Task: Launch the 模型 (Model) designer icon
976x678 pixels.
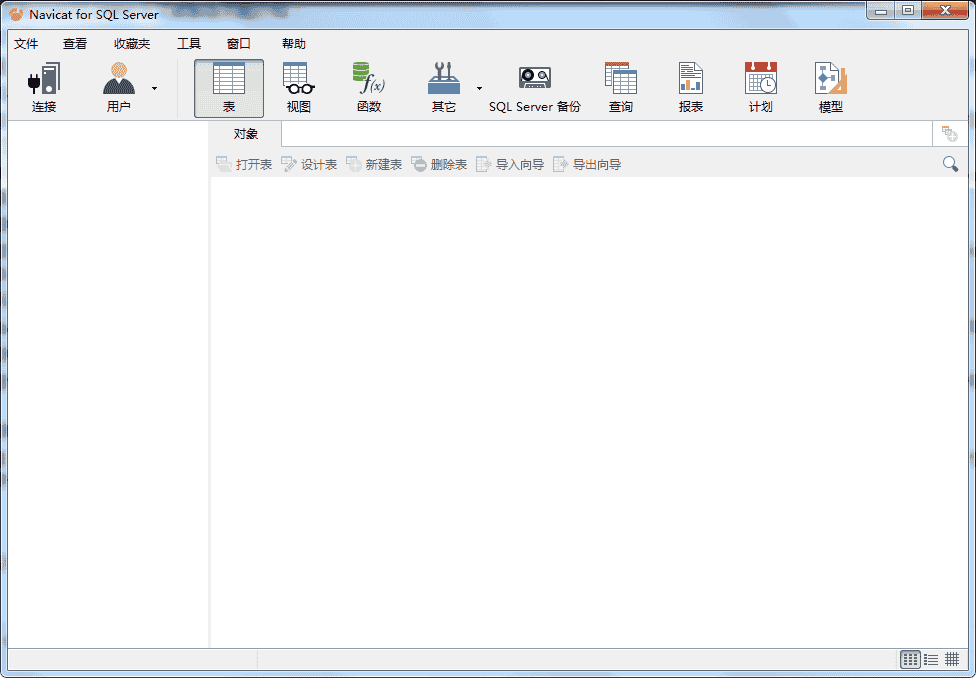Action: (830, 80)
